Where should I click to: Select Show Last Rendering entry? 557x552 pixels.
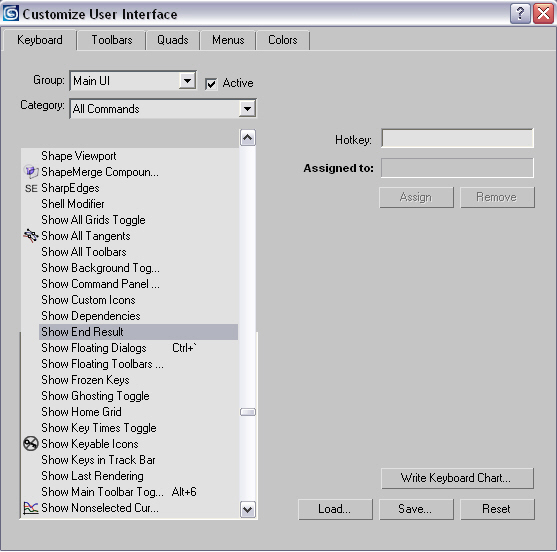92,476
